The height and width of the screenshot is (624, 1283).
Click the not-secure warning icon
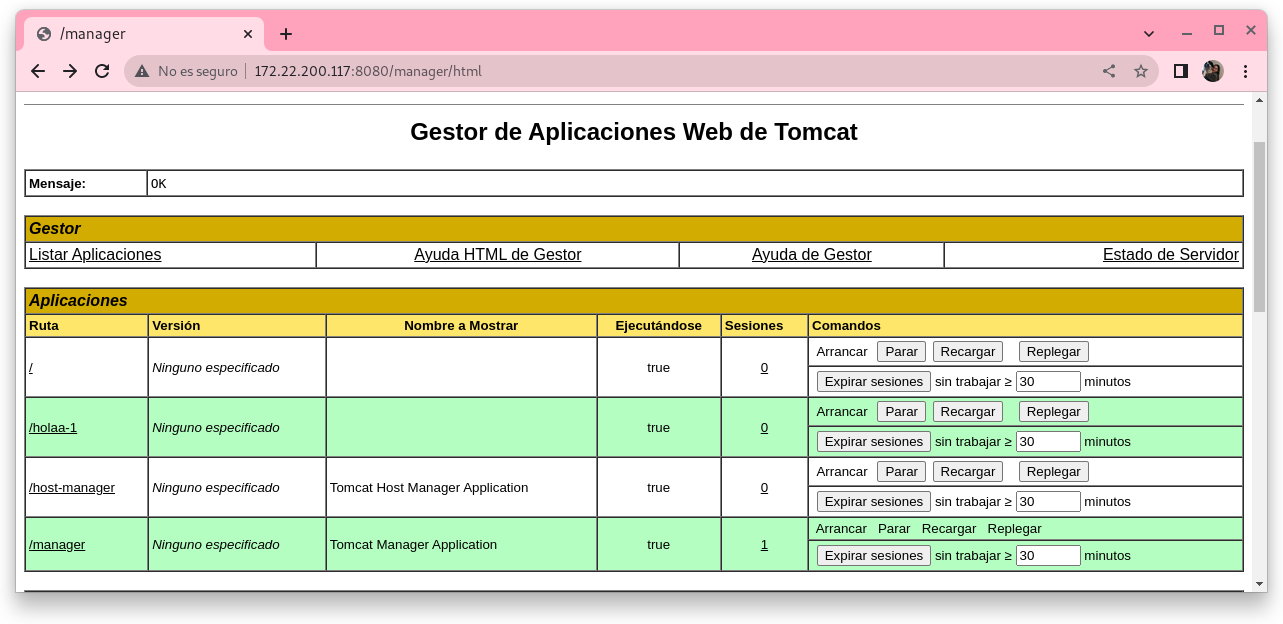click(x=142, y=71)
